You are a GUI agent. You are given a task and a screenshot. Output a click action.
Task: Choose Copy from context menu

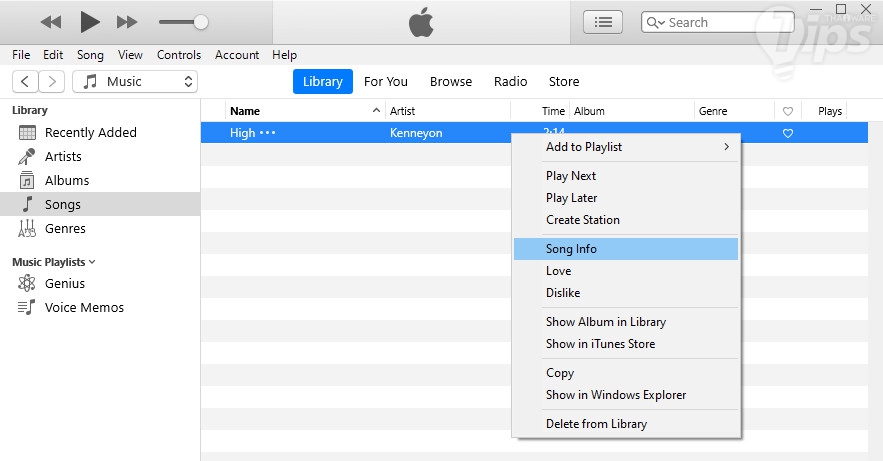pyautogui.click(x=626, y=373)
